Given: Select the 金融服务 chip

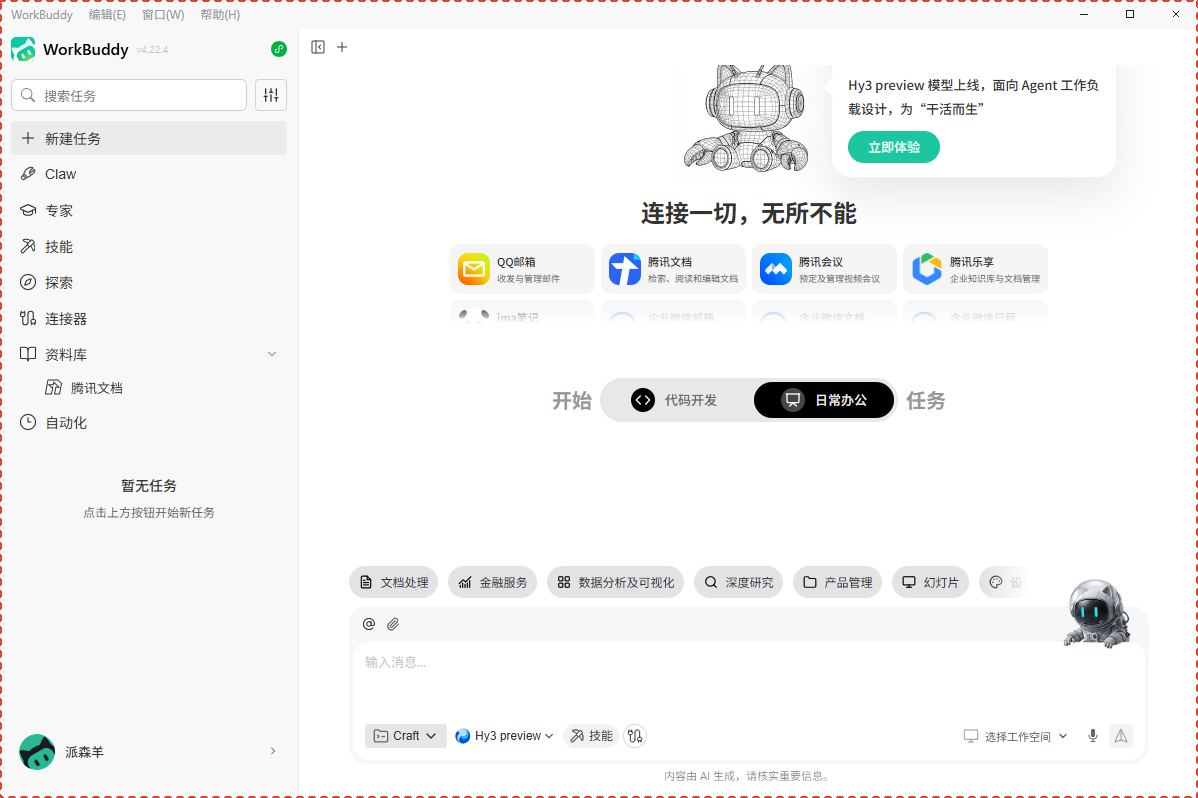Looking at the screenshot, I should pyautogui.click(x=493, y=582).
